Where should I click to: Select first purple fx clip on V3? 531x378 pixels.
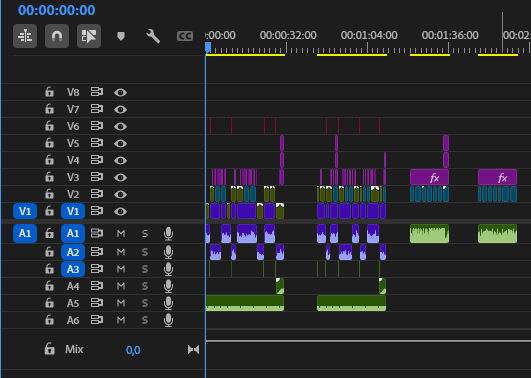(429, 177)
